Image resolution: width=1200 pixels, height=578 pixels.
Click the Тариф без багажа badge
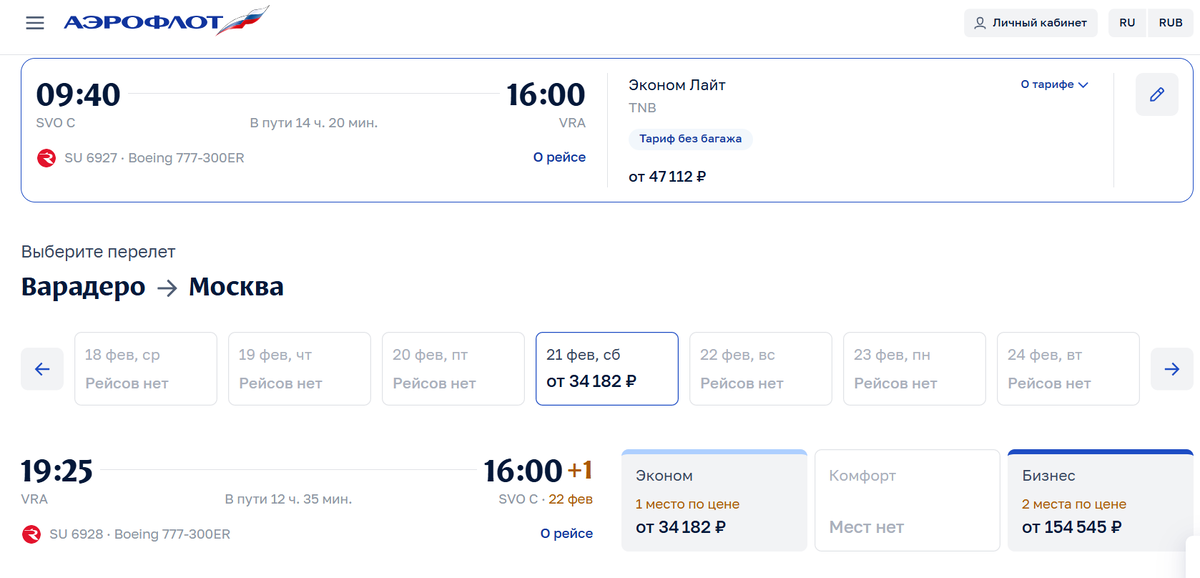pos(690,139)
